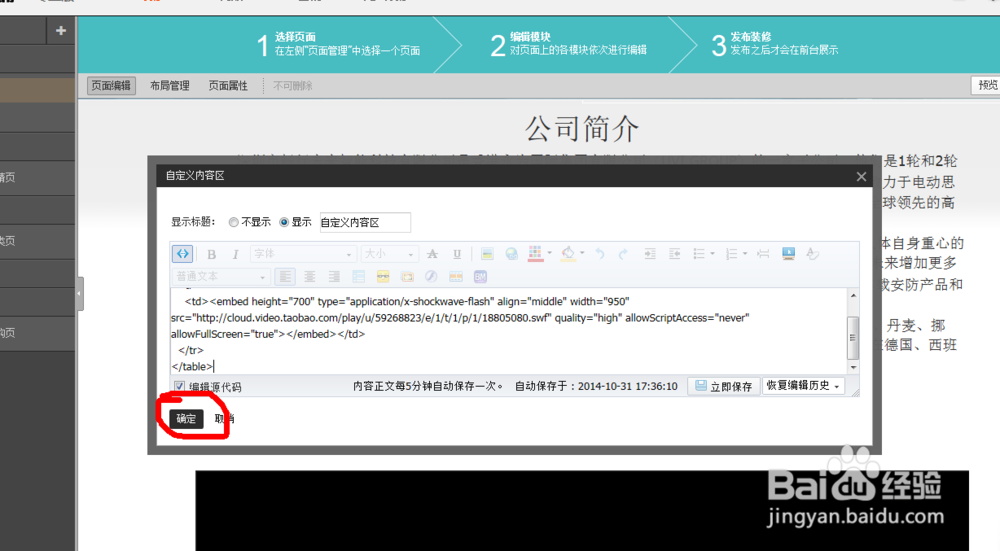Click the purple BM icon
Screen dimensions: 1000x551
click(x=480, y=277)
